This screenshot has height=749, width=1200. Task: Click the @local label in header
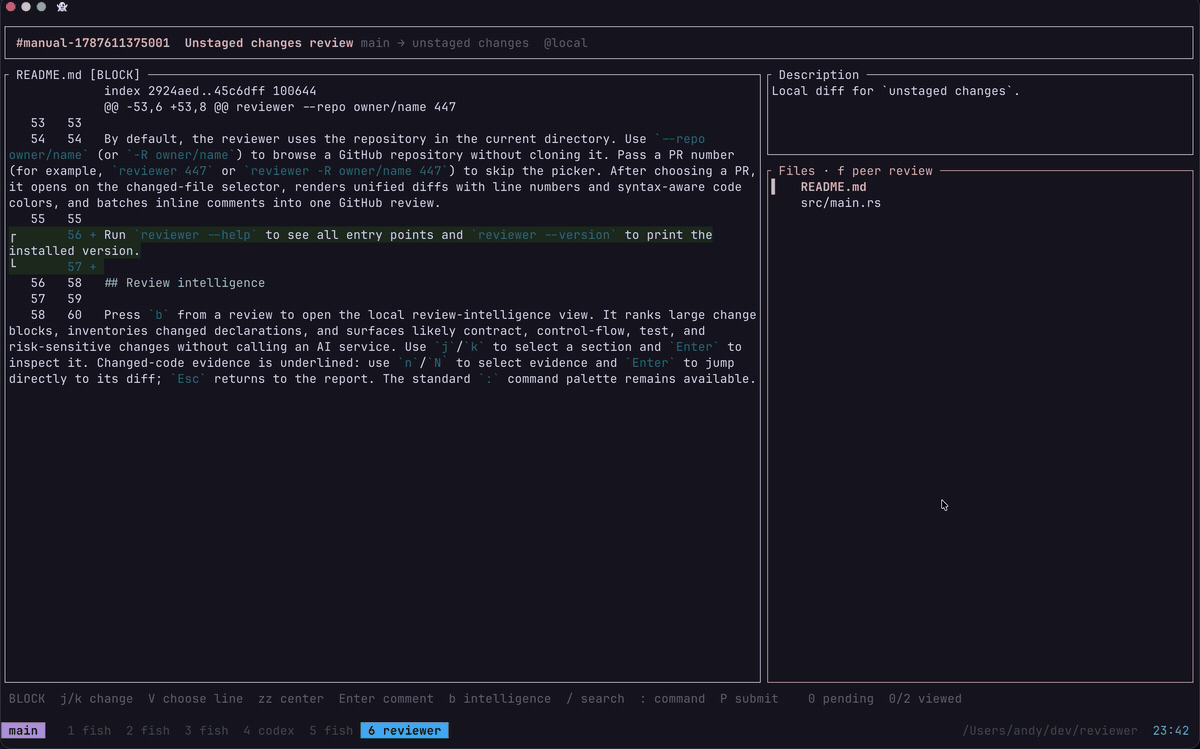pos(566,43)
